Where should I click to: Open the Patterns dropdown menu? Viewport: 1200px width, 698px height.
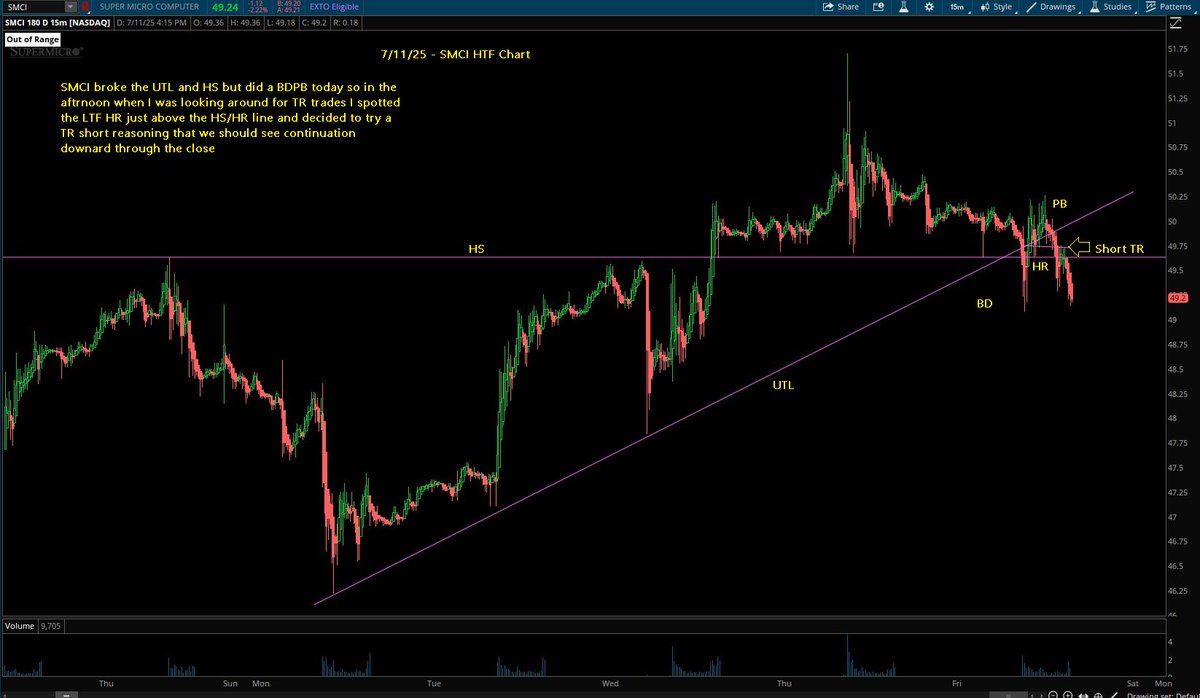(x=1169, y=7)
